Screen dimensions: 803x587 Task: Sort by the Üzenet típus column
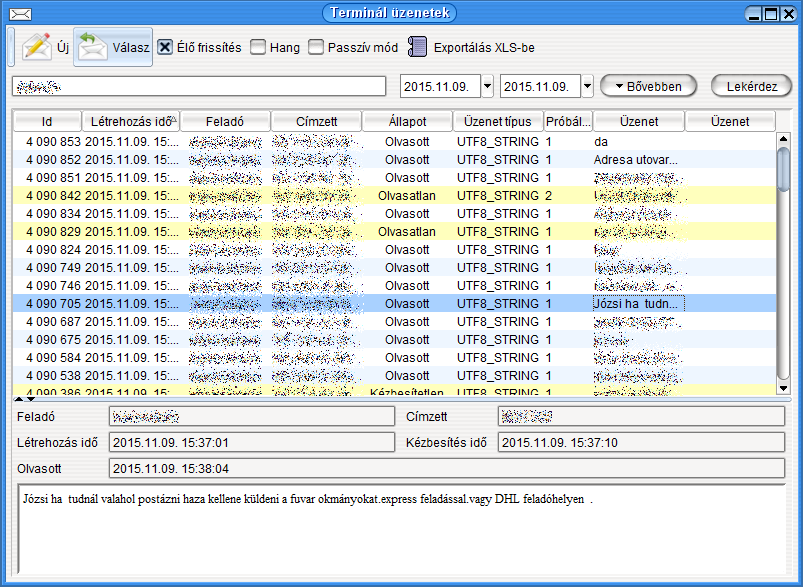point(497,121)
